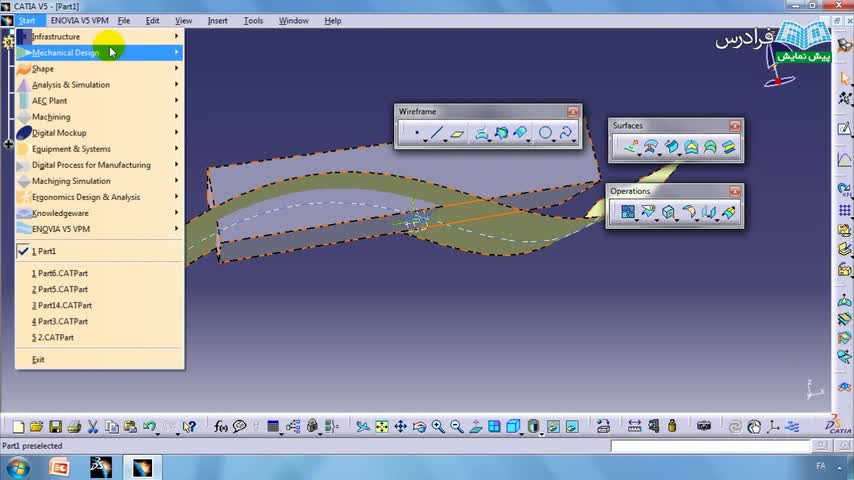Select the Plane tool in Wireframe toolbar
This screenshot has width=854, height=480.
coord(457,133)
